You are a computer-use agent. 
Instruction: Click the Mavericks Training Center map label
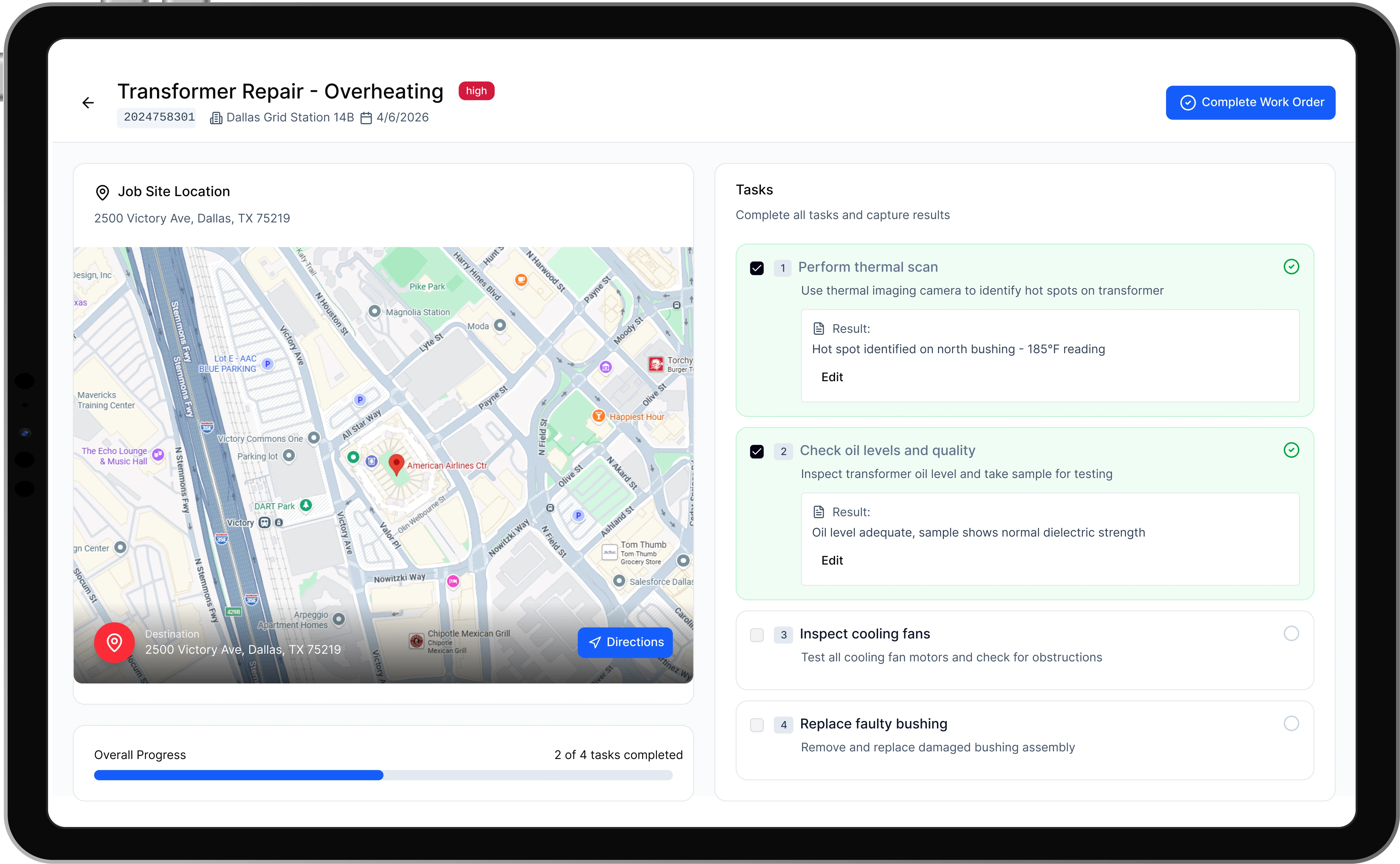pyautogui.click(x=106, y=400)
